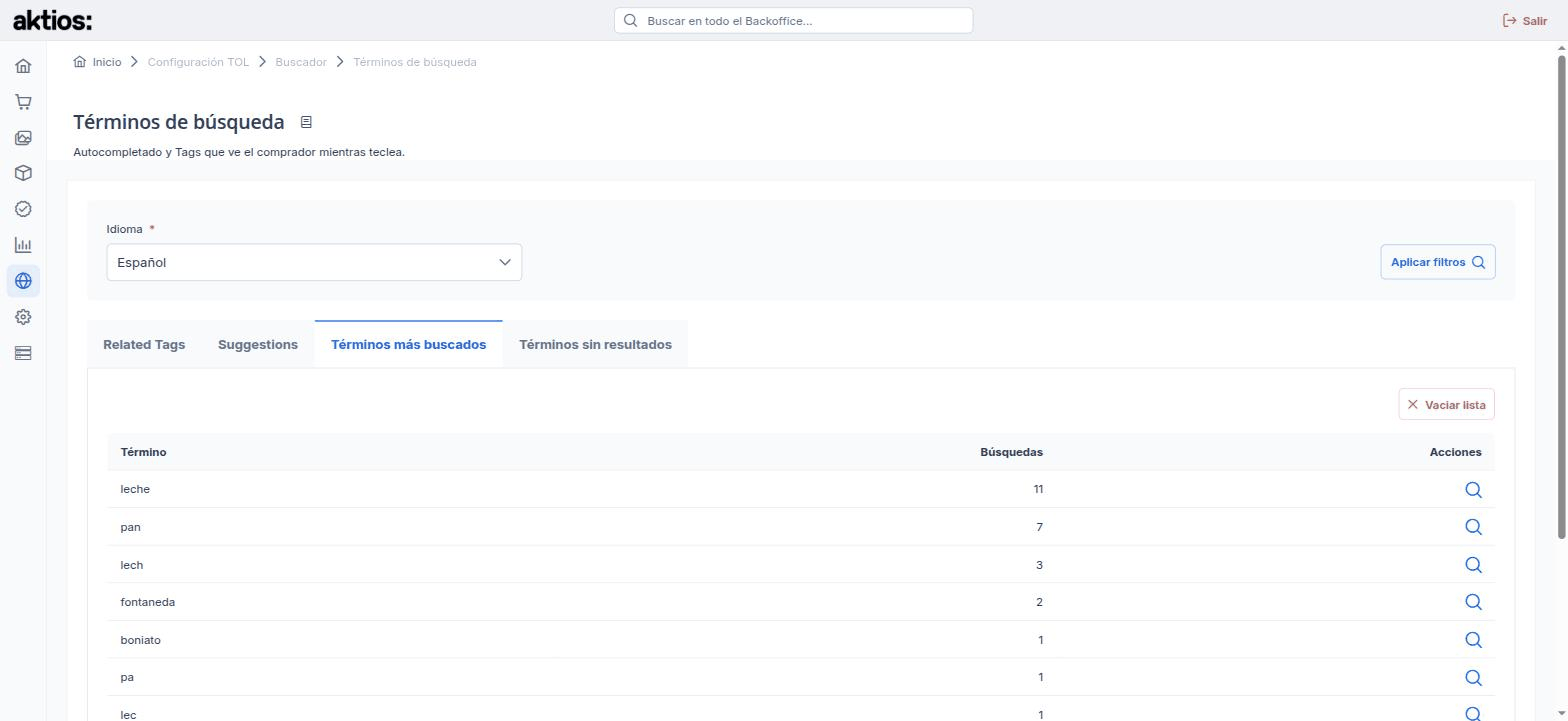This screenshot has width=1568, height=721.
Task: Select the Suggestions tab
Action: point(258,344)
